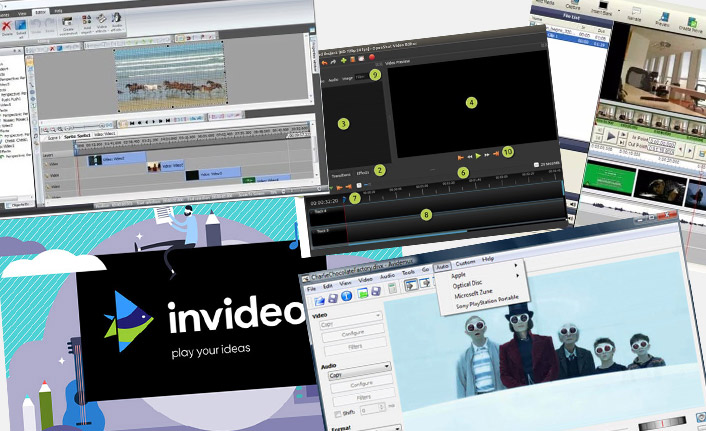This screenshot has height=431, width=706.
Task: Open the Audio codec Copy dropdown
Action: (359, 373)
